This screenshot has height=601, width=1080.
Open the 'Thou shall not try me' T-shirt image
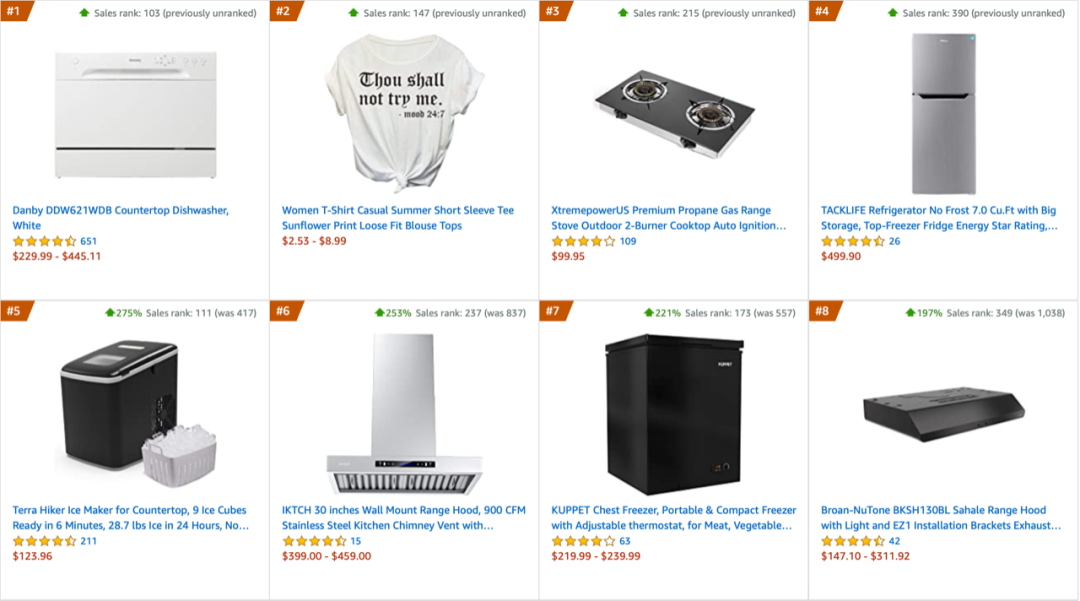click(403, 115)
